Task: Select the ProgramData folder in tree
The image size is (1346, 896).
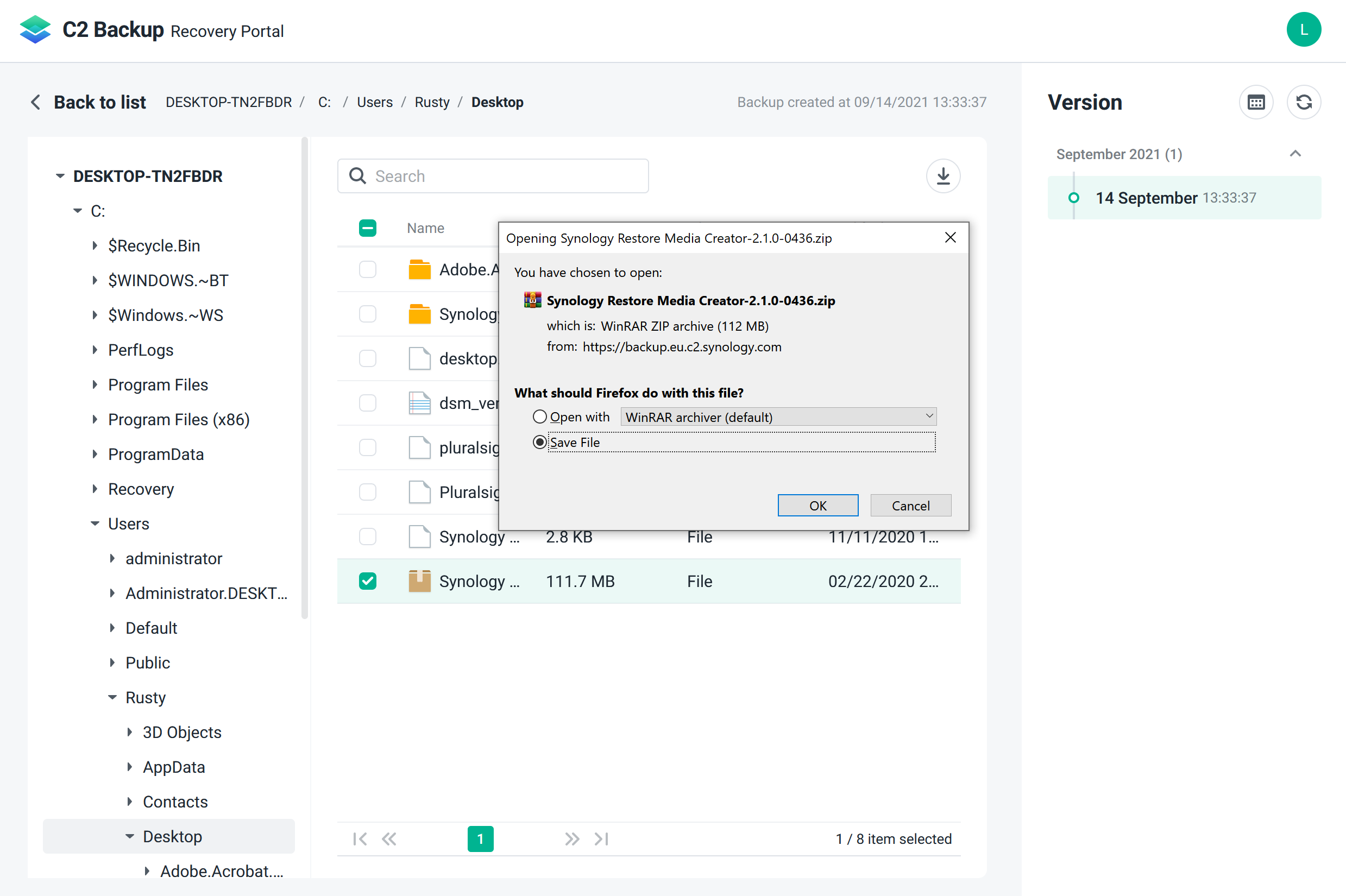Action: point(155,455)
